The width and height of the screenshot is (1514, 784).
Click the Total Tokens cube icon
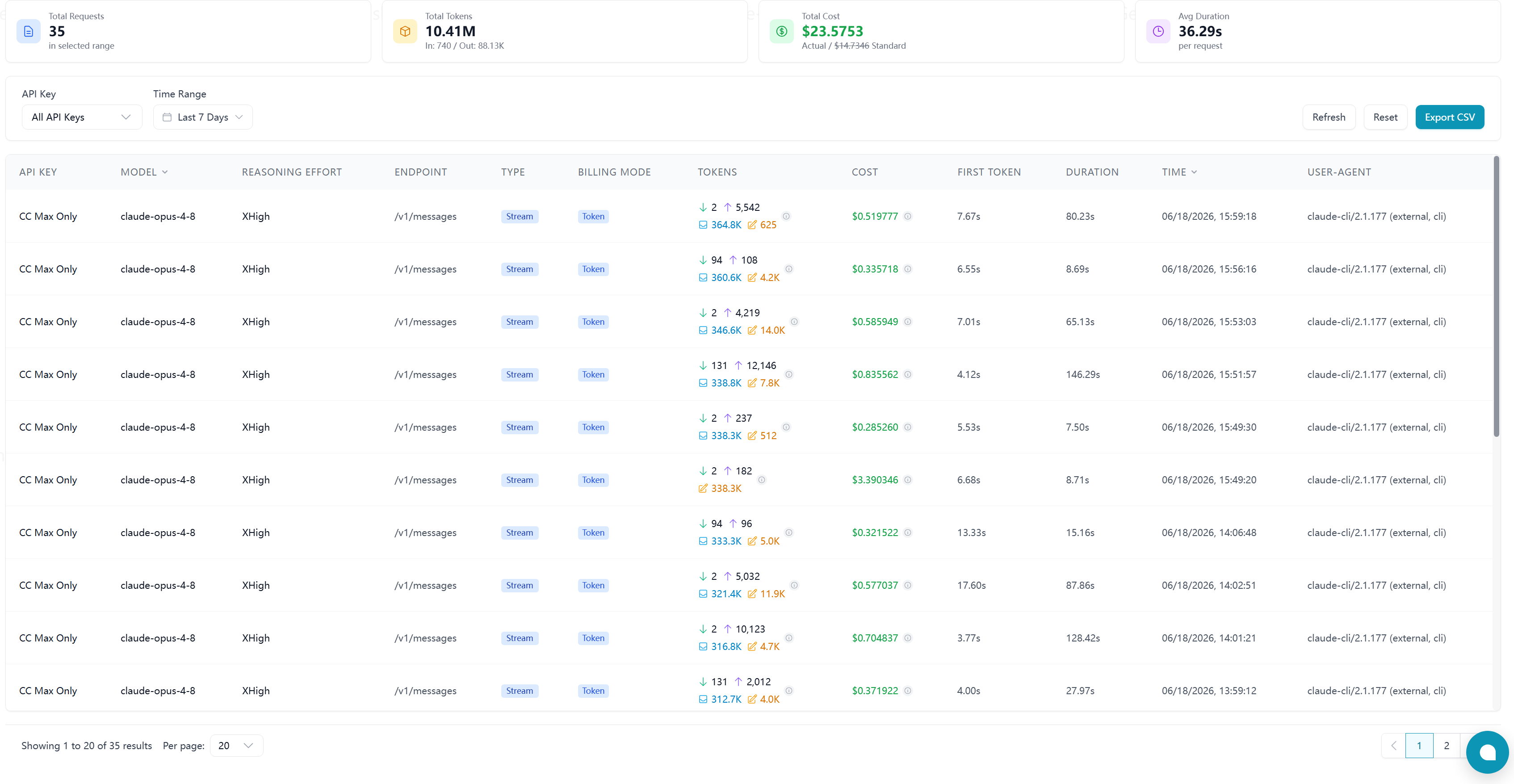point(405,31)
